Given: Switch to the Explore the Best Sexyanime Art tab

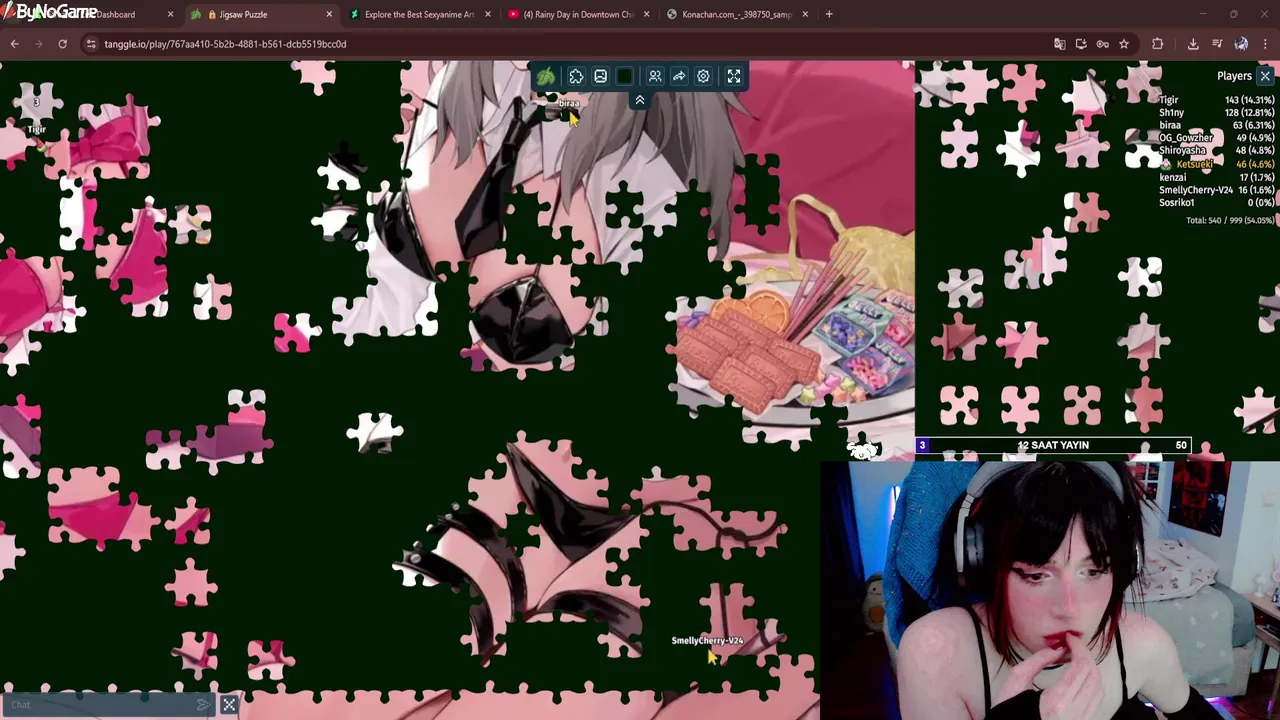Looking at the screenshot, I should [x=419, y=14].
